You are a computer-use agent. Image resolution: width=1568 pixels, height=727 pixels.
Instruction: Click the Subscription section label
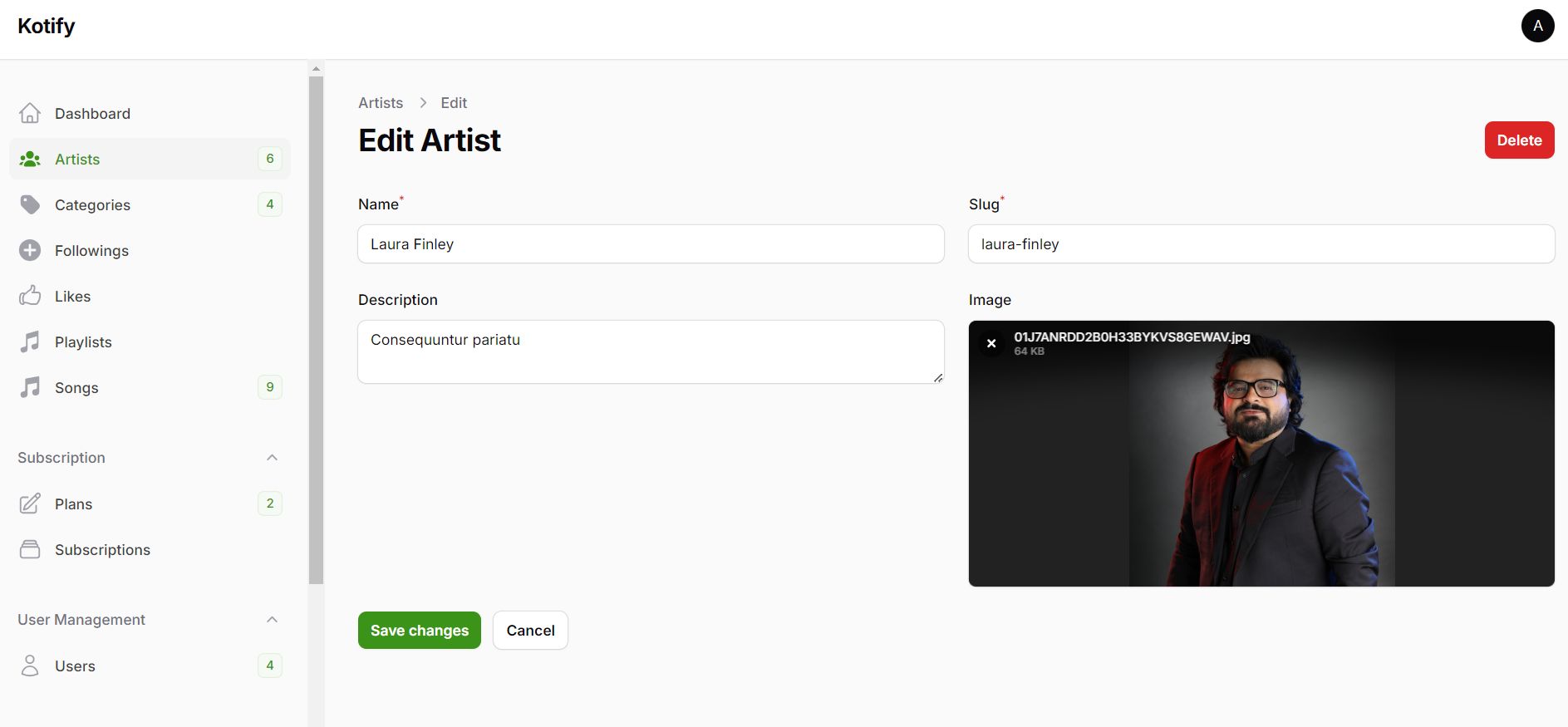click(x=61, y=458)
